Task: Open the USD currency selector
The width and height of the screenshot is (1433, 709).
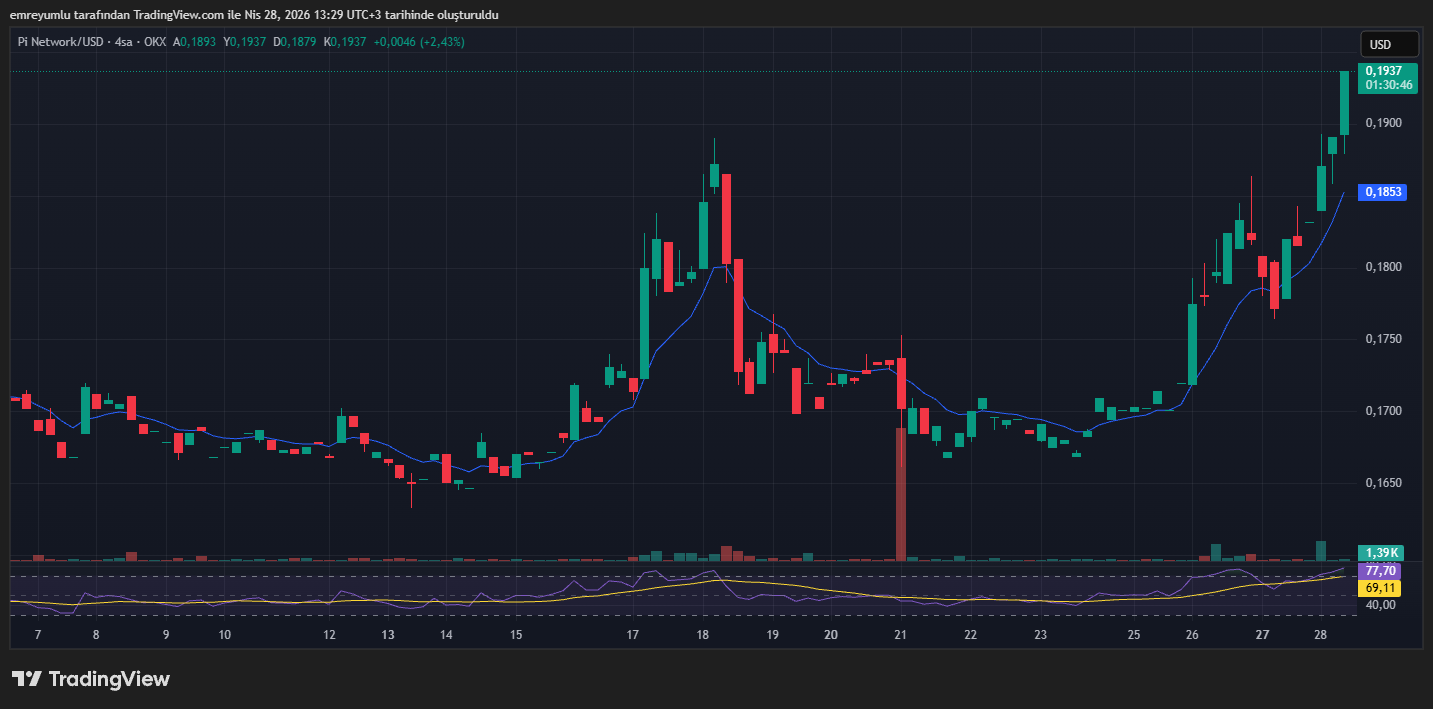Action: [1388, 43]
